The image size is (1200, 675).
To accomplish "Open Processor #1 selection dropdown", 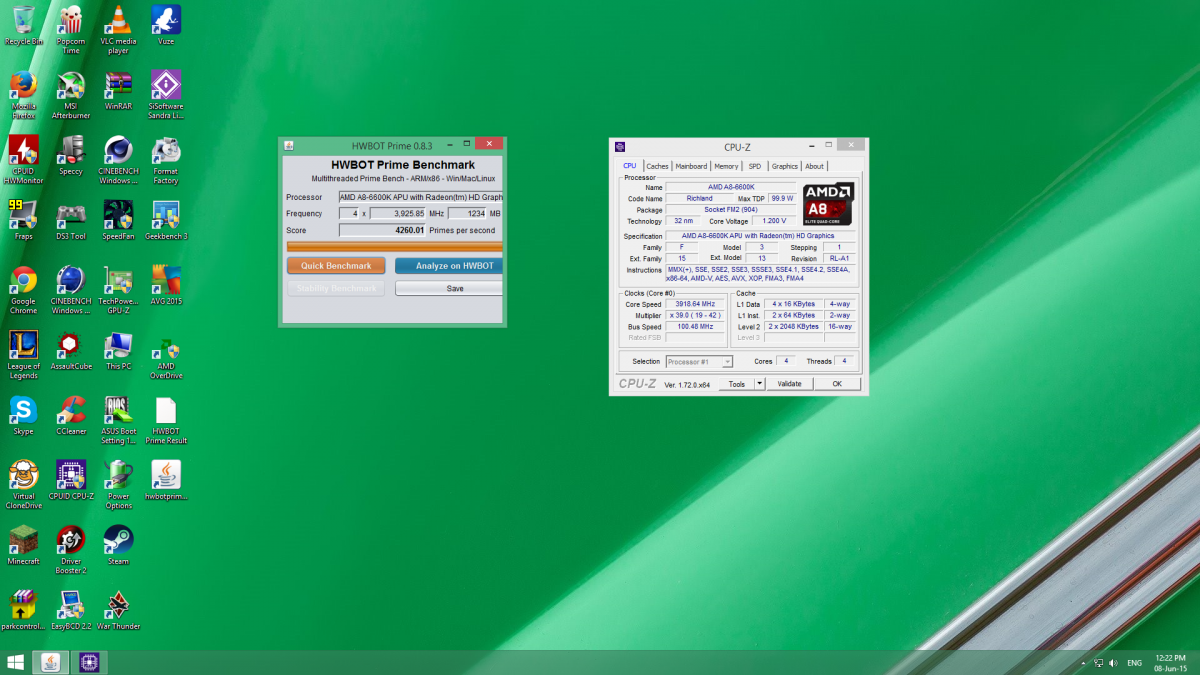I will click(x=699, y=361).
